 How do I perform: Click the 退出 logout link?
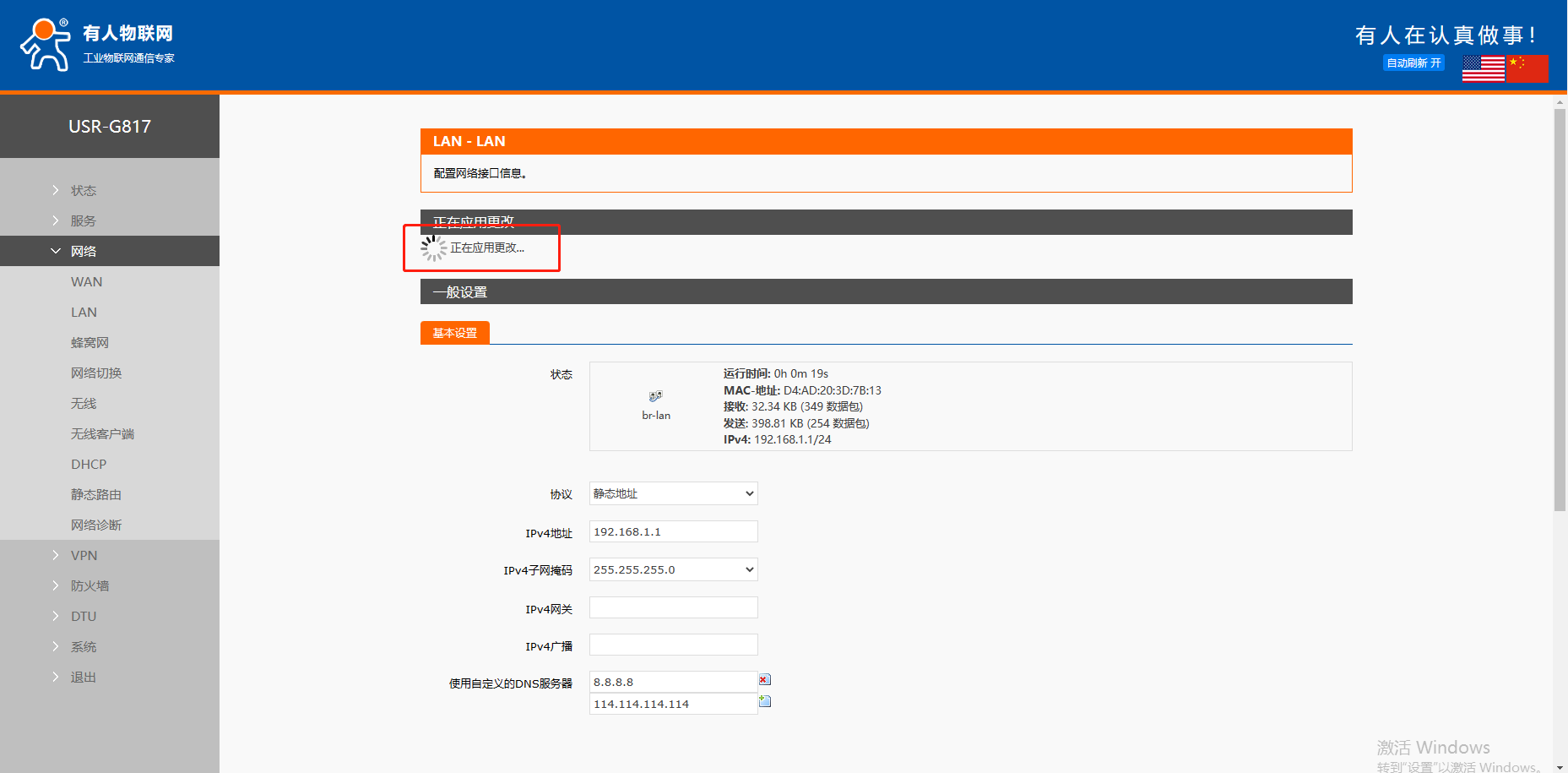83,677
